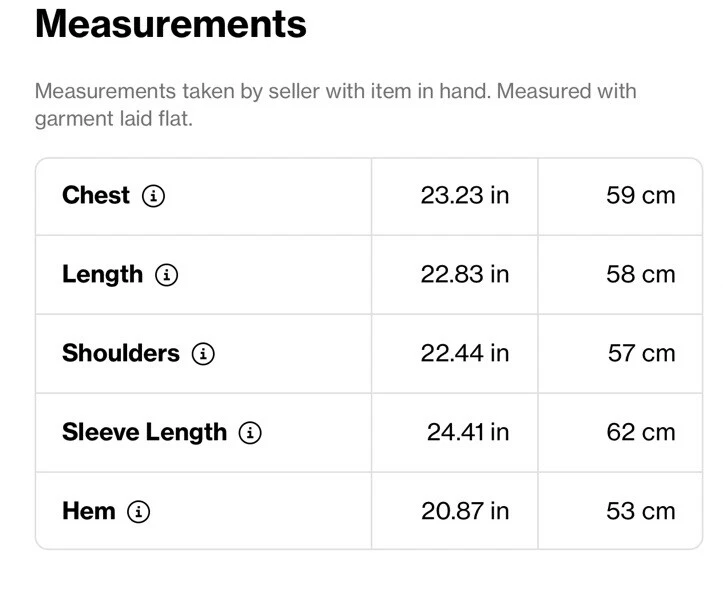Click the 62 cm sleeve value
The width and height of the screenshot is (723, 594).
point(640,433)
